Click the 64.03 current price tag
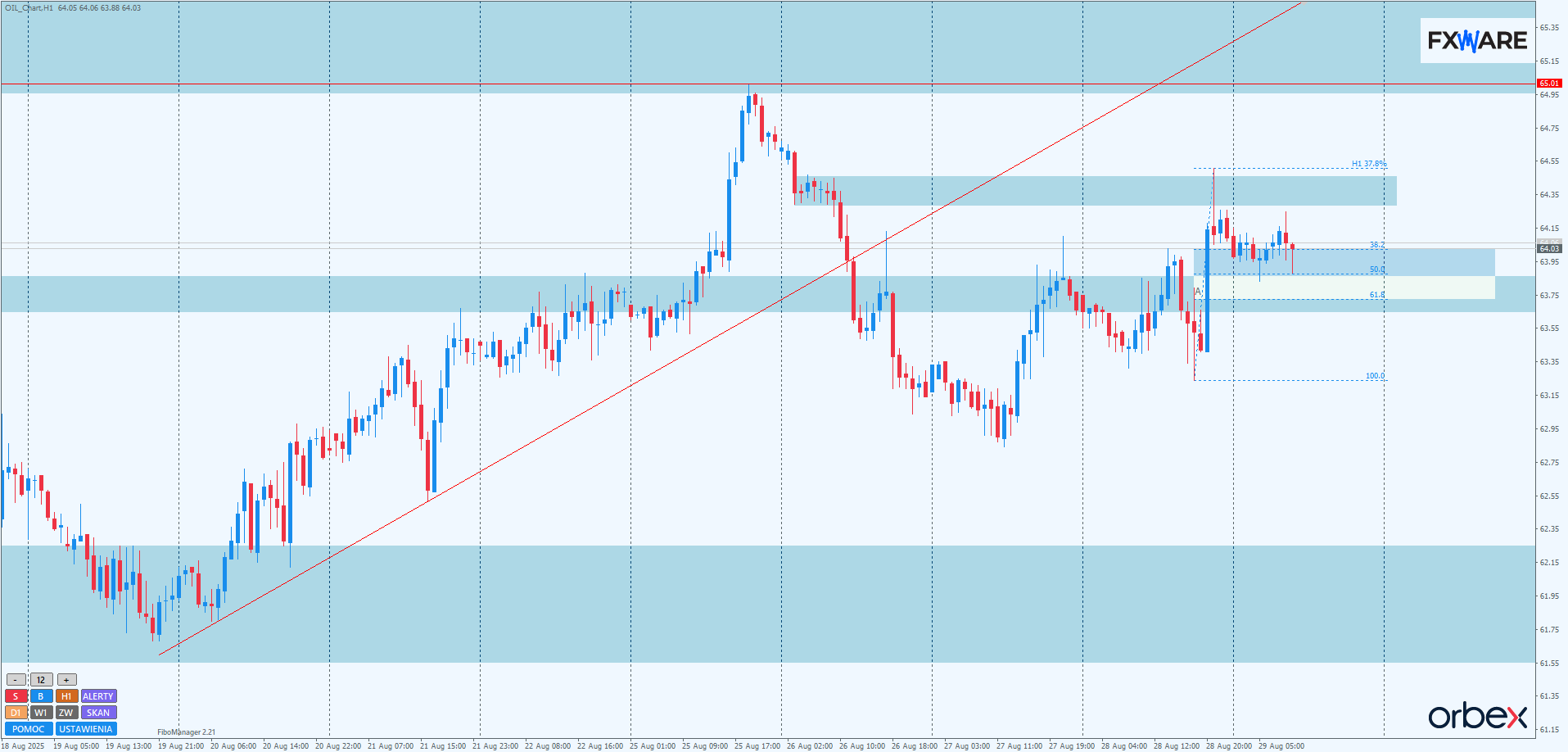This screenshot has height=752, width=1568. pyautogui.click(x=1549, y=248)
